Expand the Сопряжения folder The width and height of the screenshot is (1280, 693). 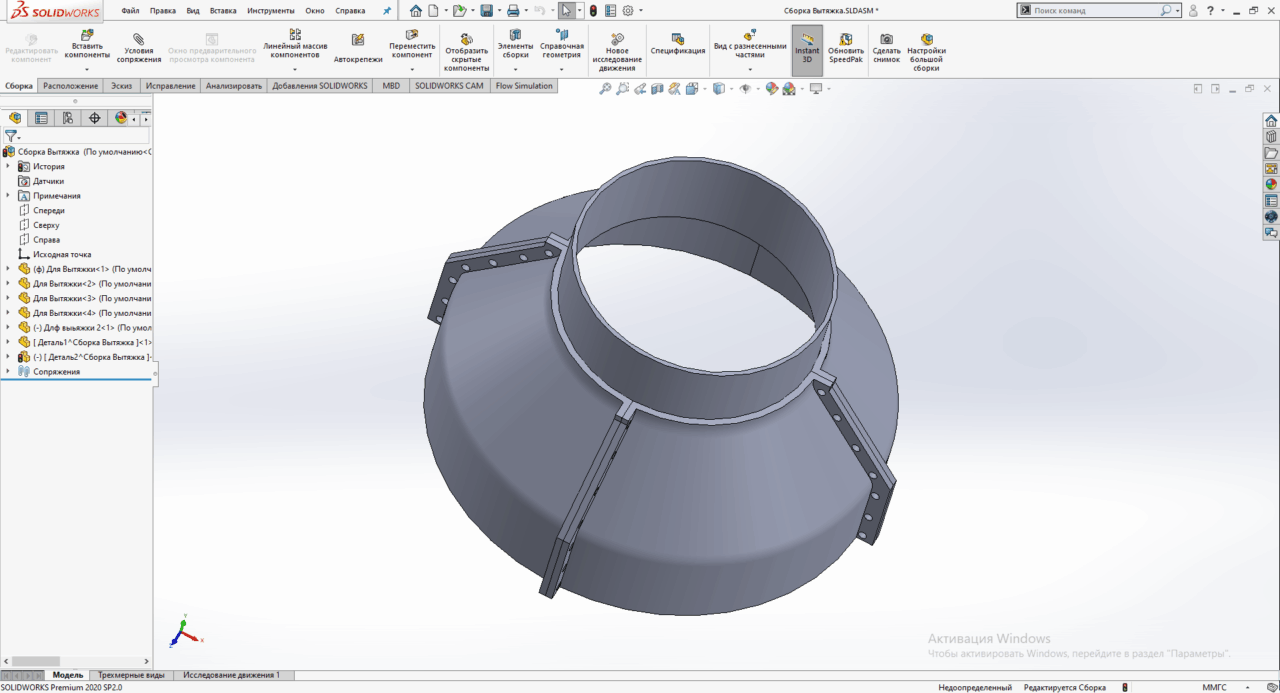(x=7, y=371)
